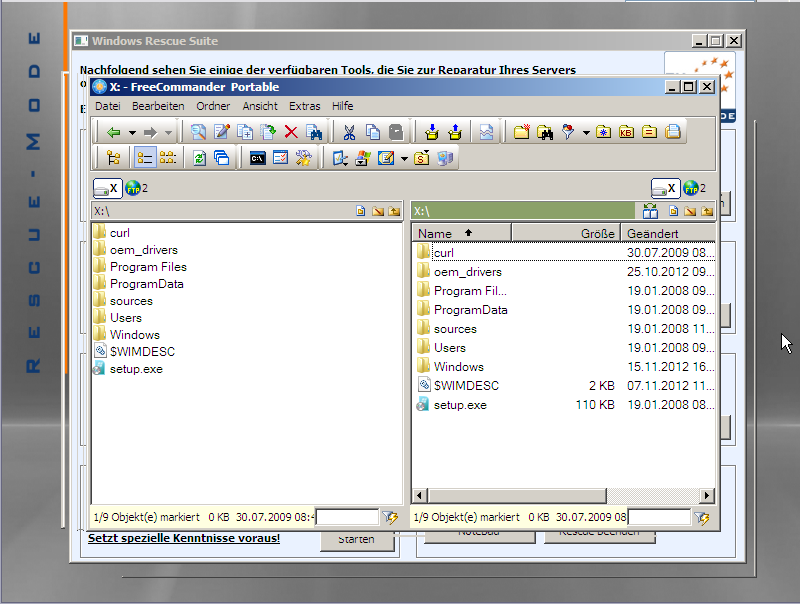Image resolution: width=800 pixels, height=604 pixels.
Task: Click the filter funnel icon in left status bar
Action: [x=391, y=518]
